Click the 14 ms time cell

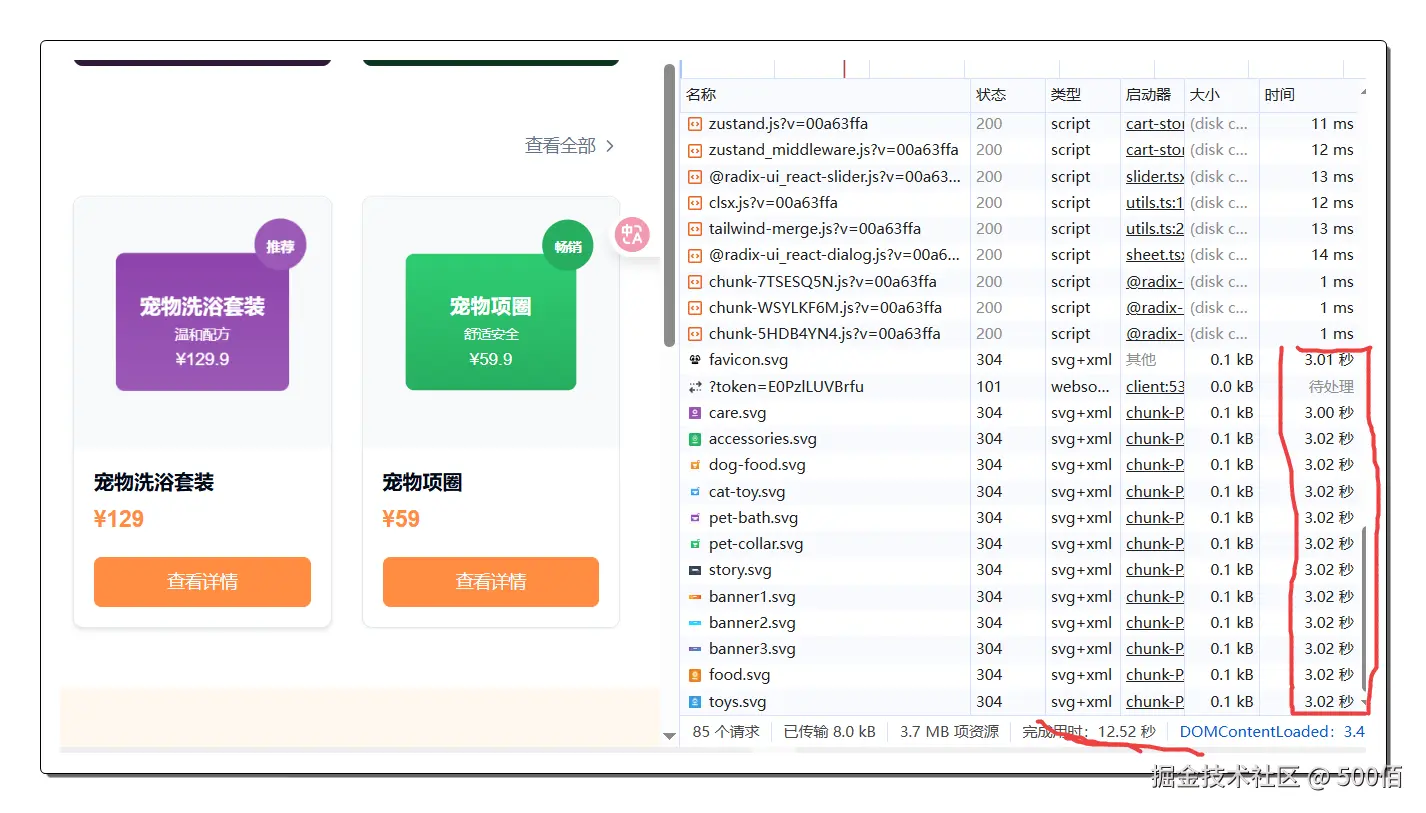[1333, 255]
